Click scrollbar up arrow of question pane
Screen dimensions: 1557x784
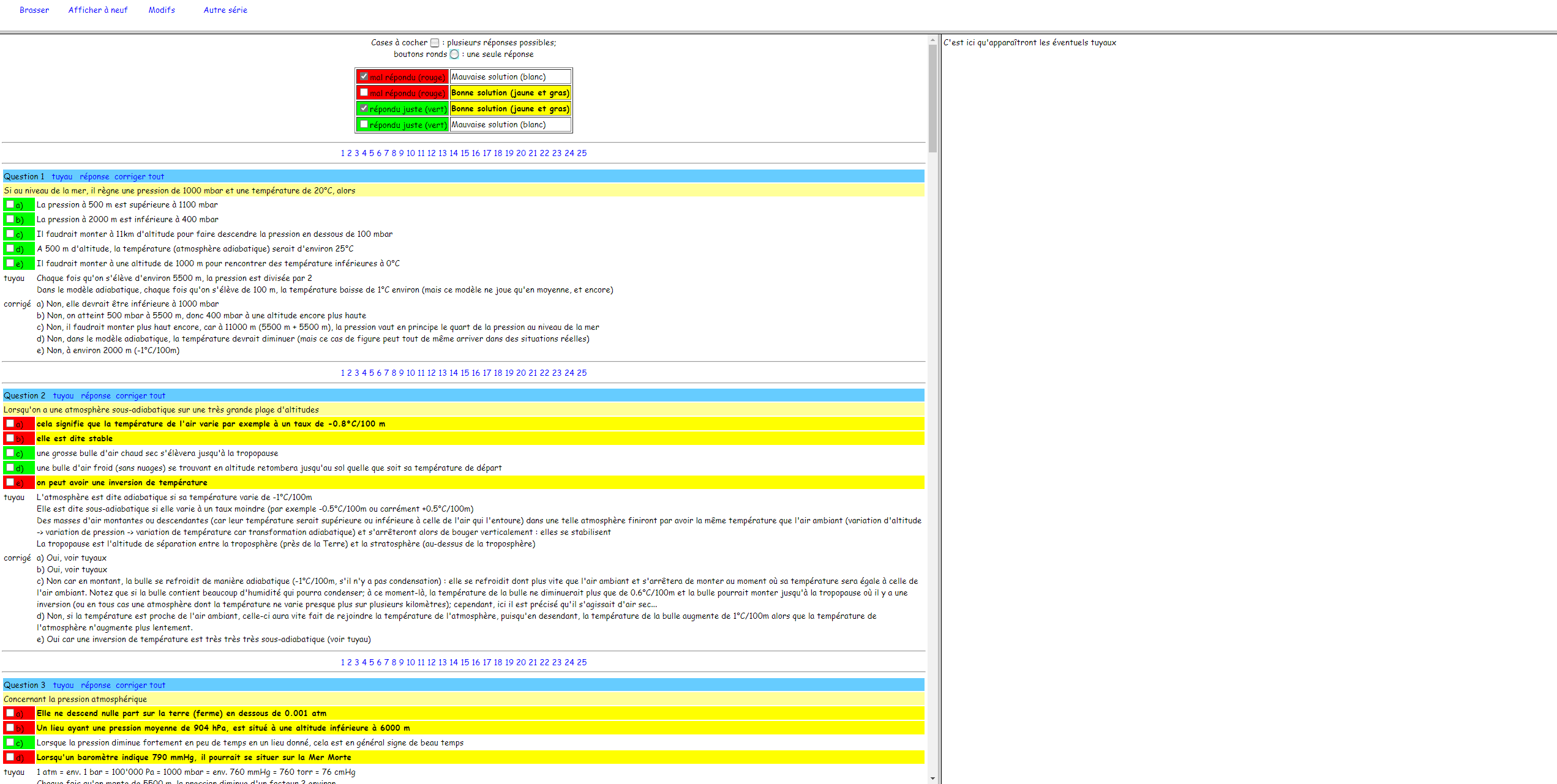pyautogui.click(x=932, y=40)
